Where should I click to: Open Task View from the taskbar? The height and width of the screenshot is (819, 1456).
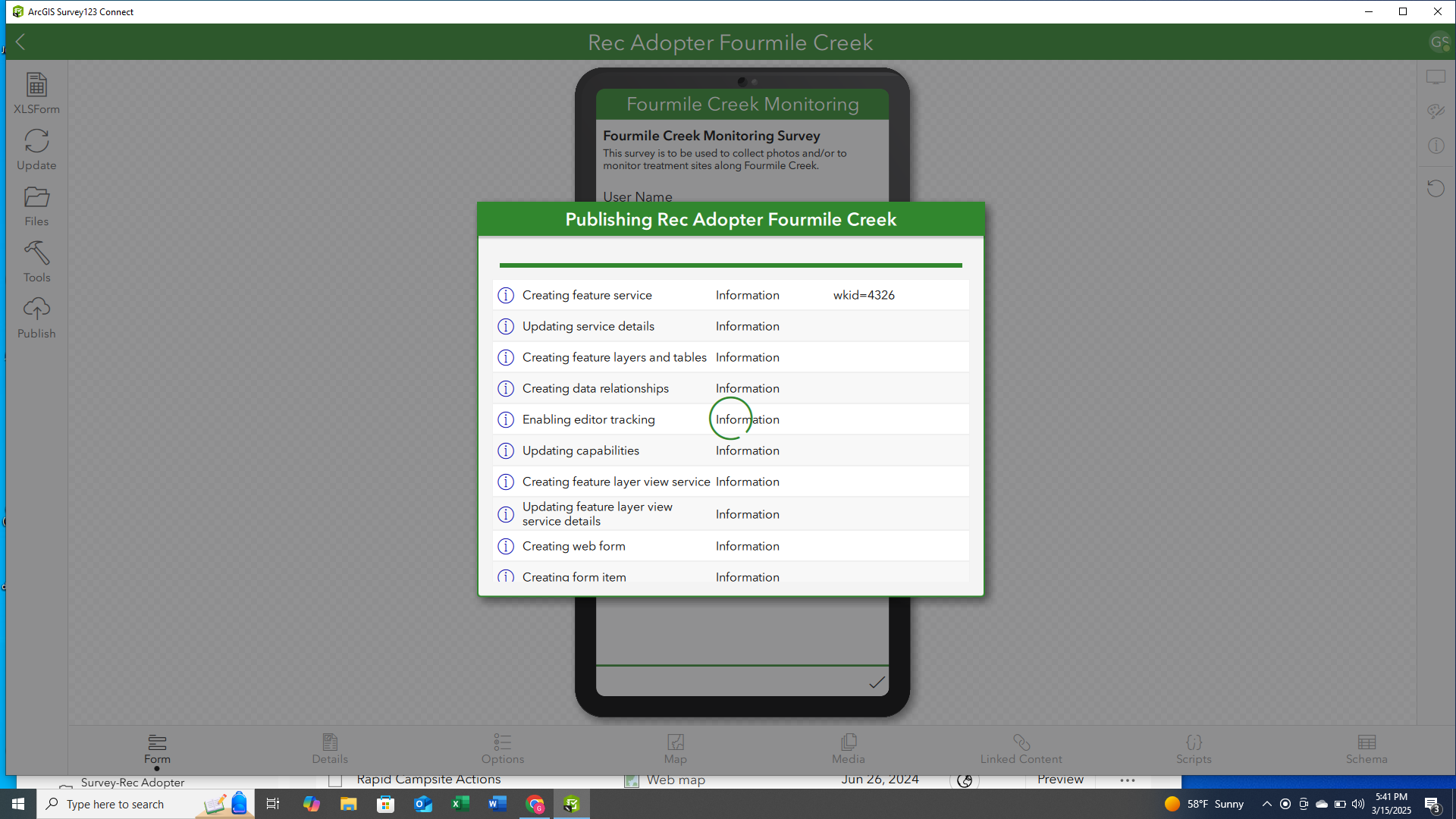(274, 804)
